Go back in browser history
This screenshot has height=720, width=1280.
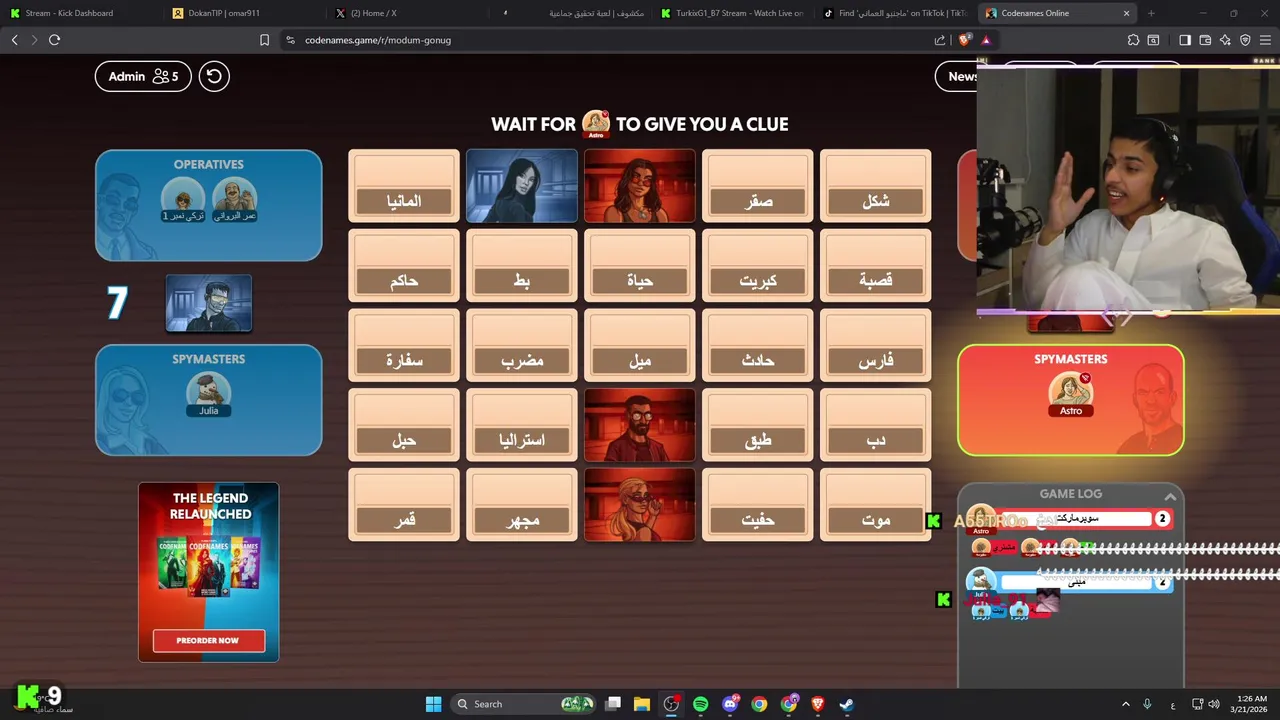[15, 40]
